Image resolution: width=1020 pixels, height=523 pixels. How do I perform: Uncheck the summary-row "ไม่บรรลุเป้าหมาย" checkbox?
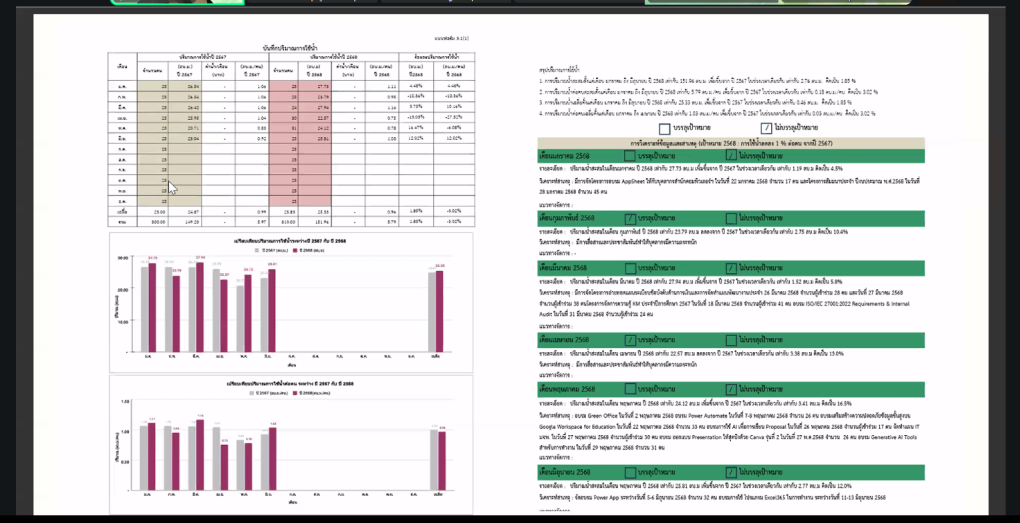point(766,129)
